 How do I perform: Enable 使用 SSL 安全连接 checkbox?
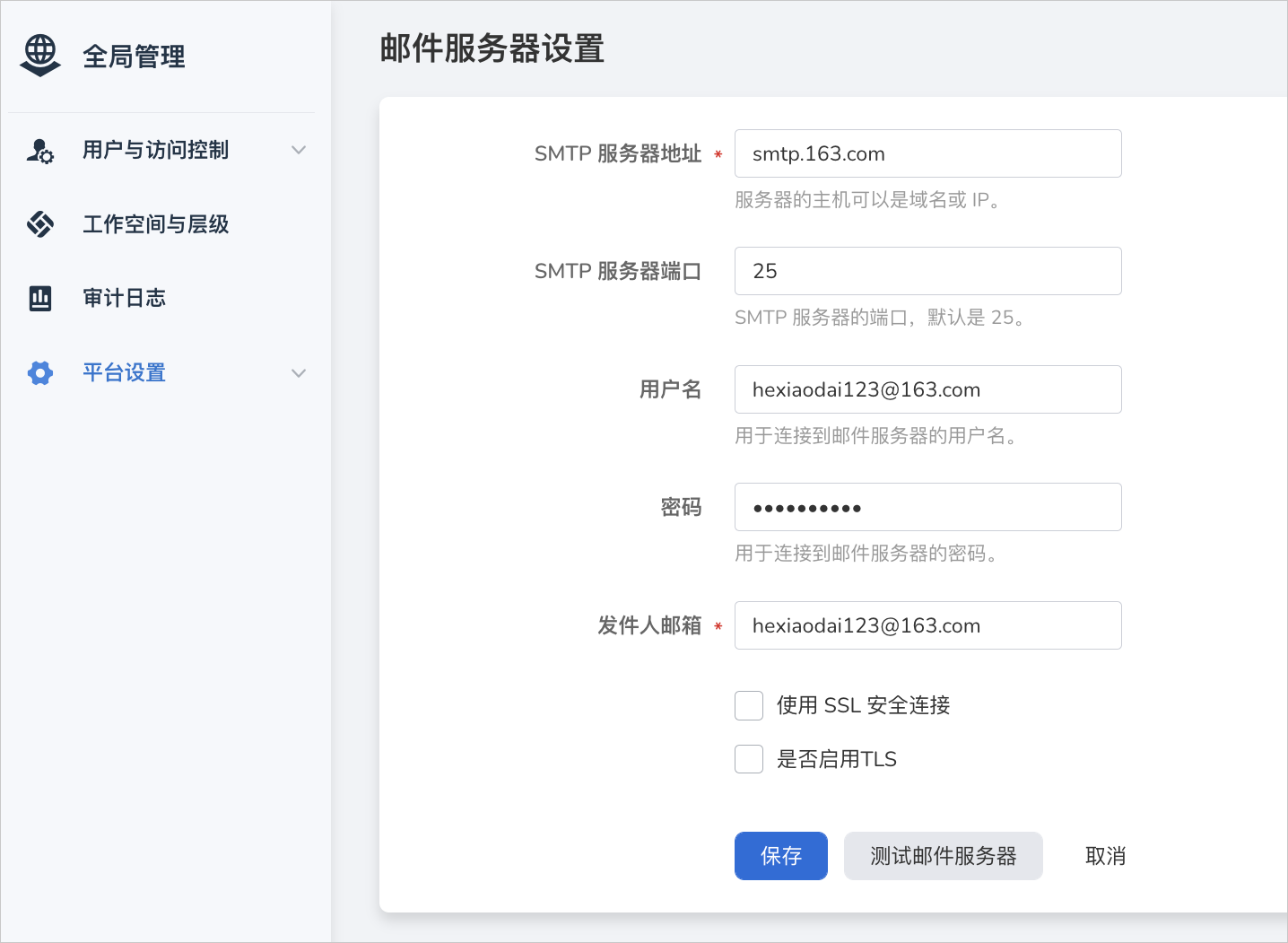[749, 706]
